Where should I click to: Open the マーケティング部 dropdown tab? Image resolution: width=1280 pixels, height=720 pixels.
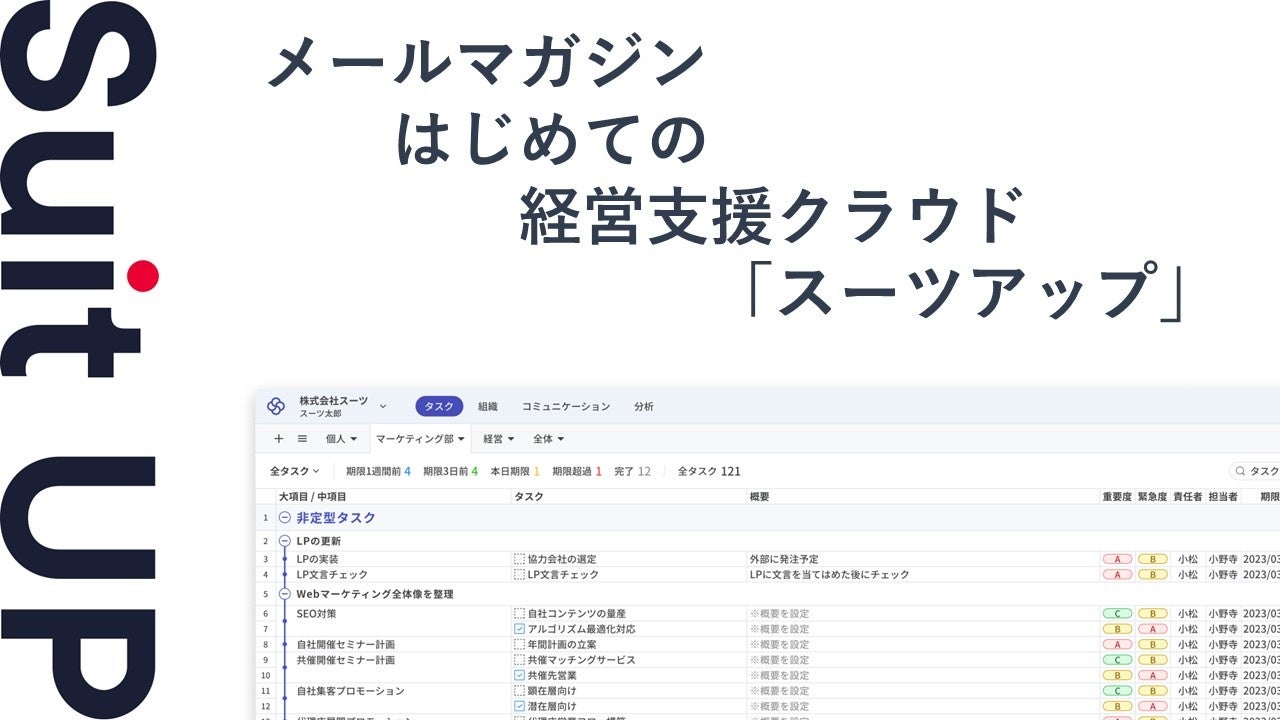point(420,439)
